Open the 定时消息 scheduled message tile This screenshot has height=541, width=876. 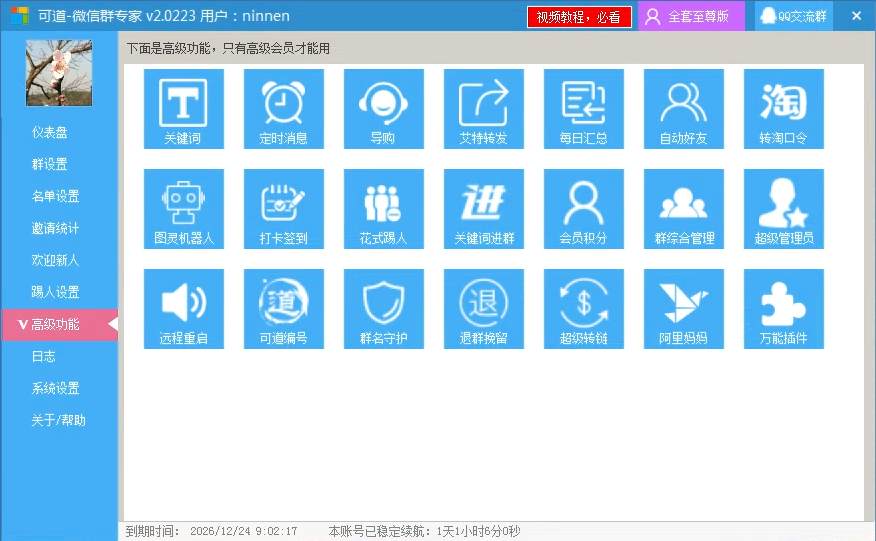(283, 108)
